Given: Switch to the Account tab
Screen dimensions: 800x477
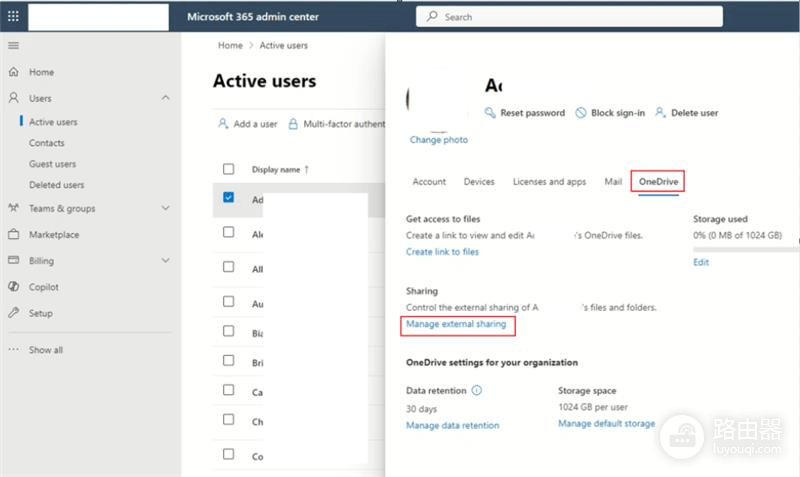Looking at the screenshot, I should point(429,182).
